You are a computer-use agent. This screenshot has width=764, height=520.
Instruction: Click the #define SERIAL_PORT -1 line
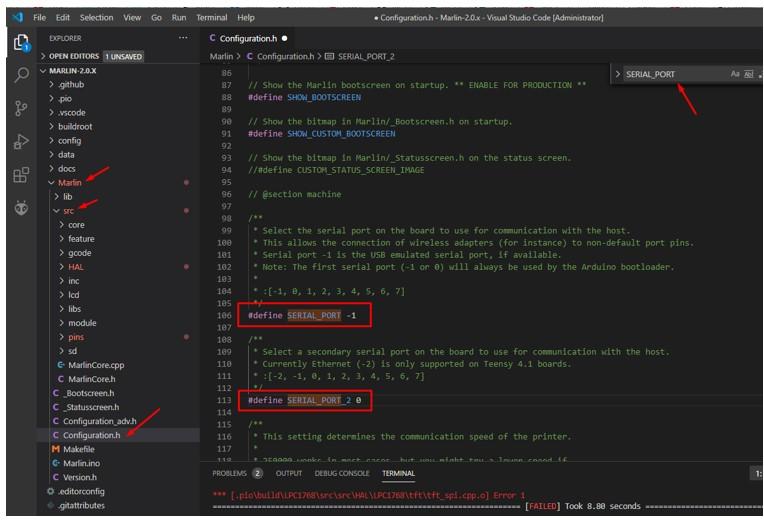(x=302, y=316)
